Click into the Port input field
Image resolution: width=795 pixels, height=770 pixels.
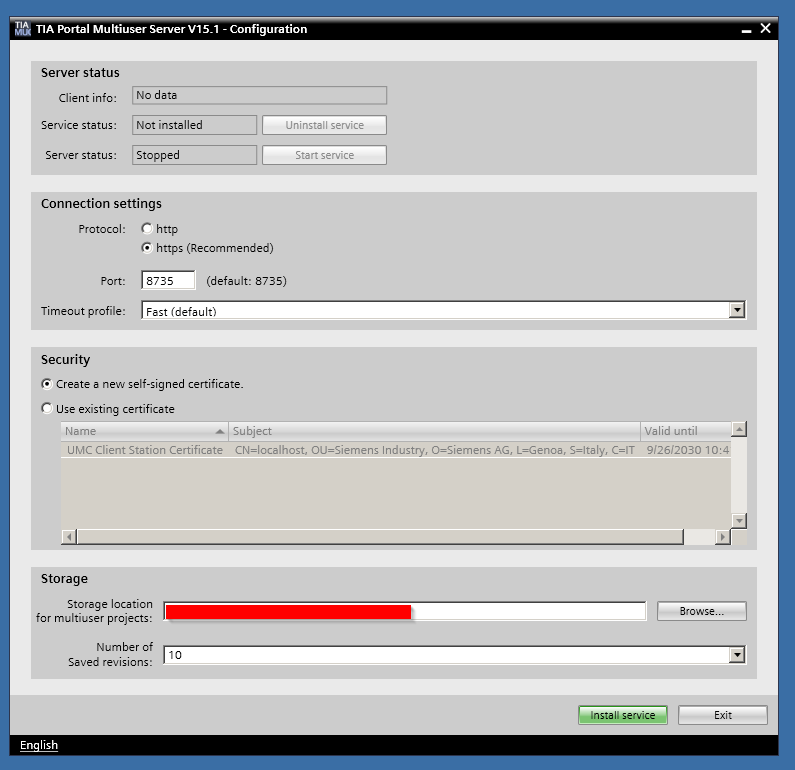click(168, 280)
